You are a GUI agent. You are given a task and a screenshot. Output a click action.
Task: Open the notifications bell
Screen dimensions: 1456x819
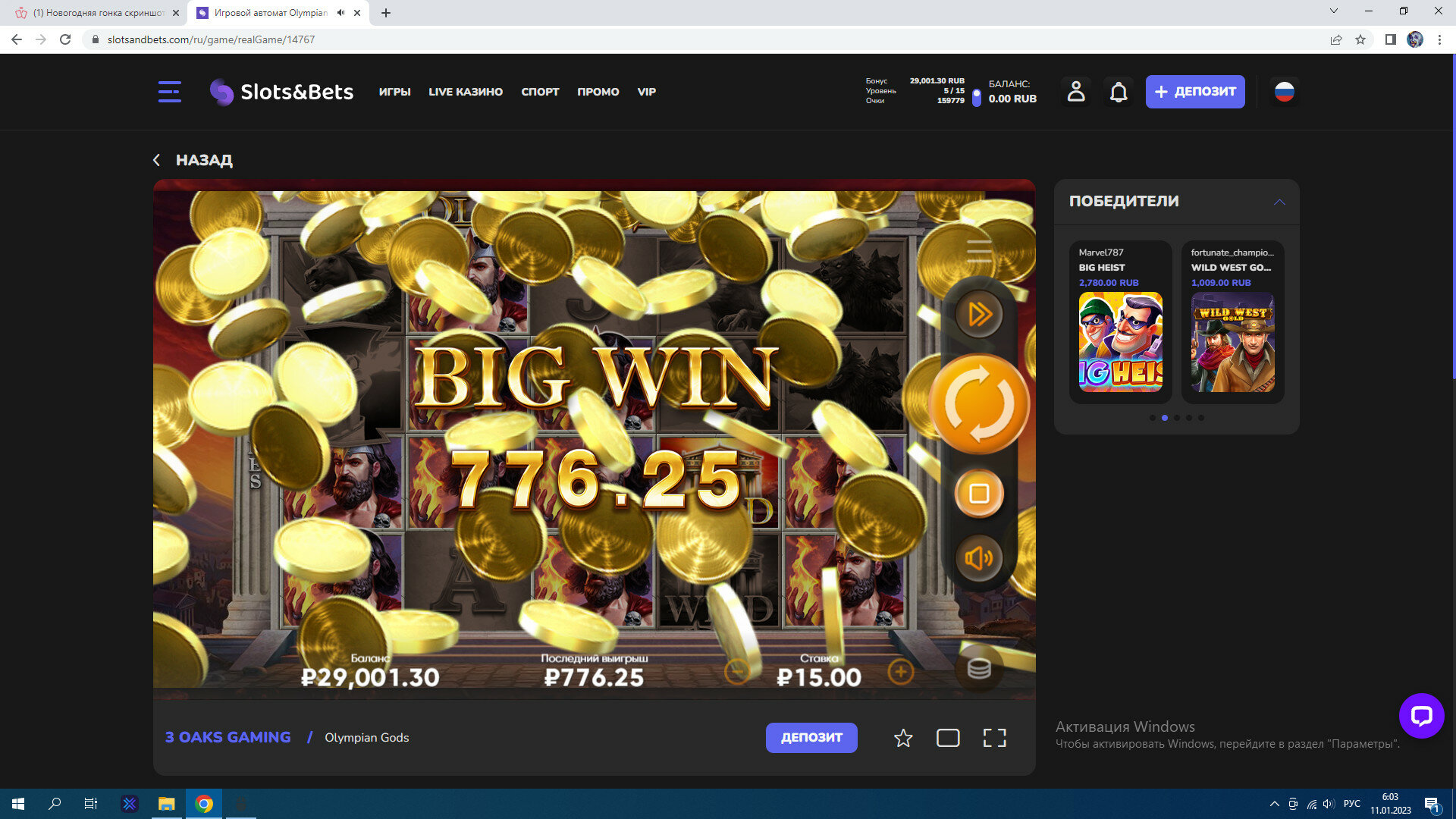(x=1119, y=92)
